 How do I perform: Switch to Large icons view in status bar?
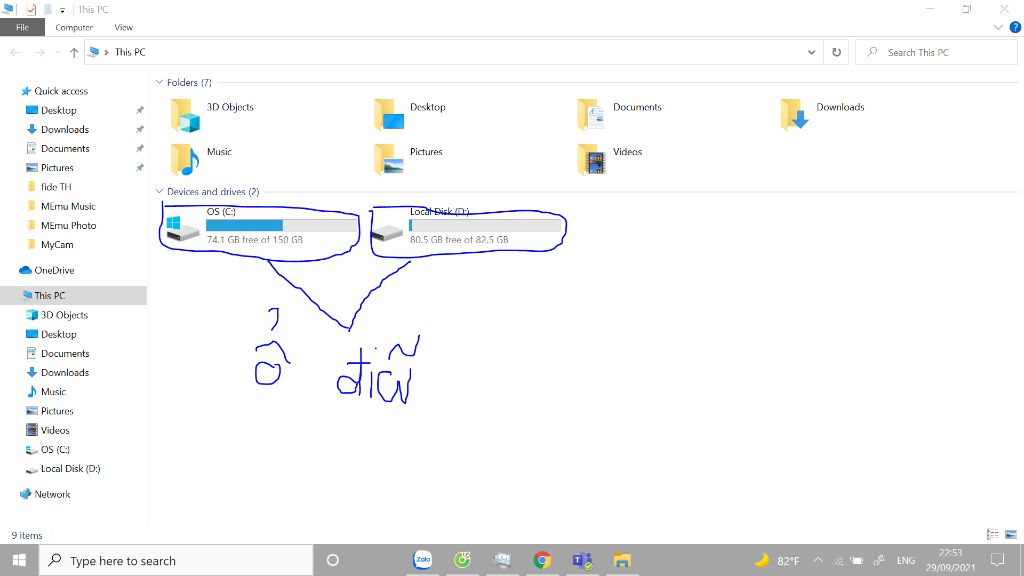coord(1011,534)
